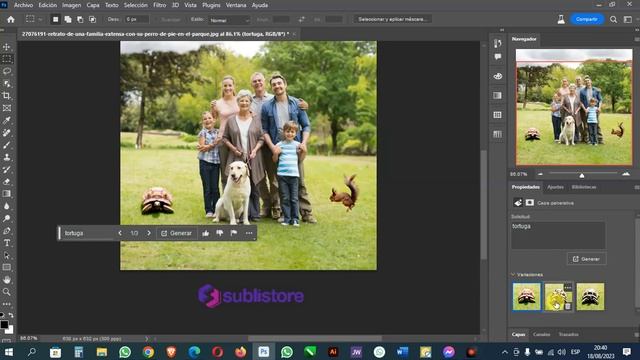Delete the second tortuga variation with trash icon
The height and width of the screenshot is (360, 640).
point(568,306)
